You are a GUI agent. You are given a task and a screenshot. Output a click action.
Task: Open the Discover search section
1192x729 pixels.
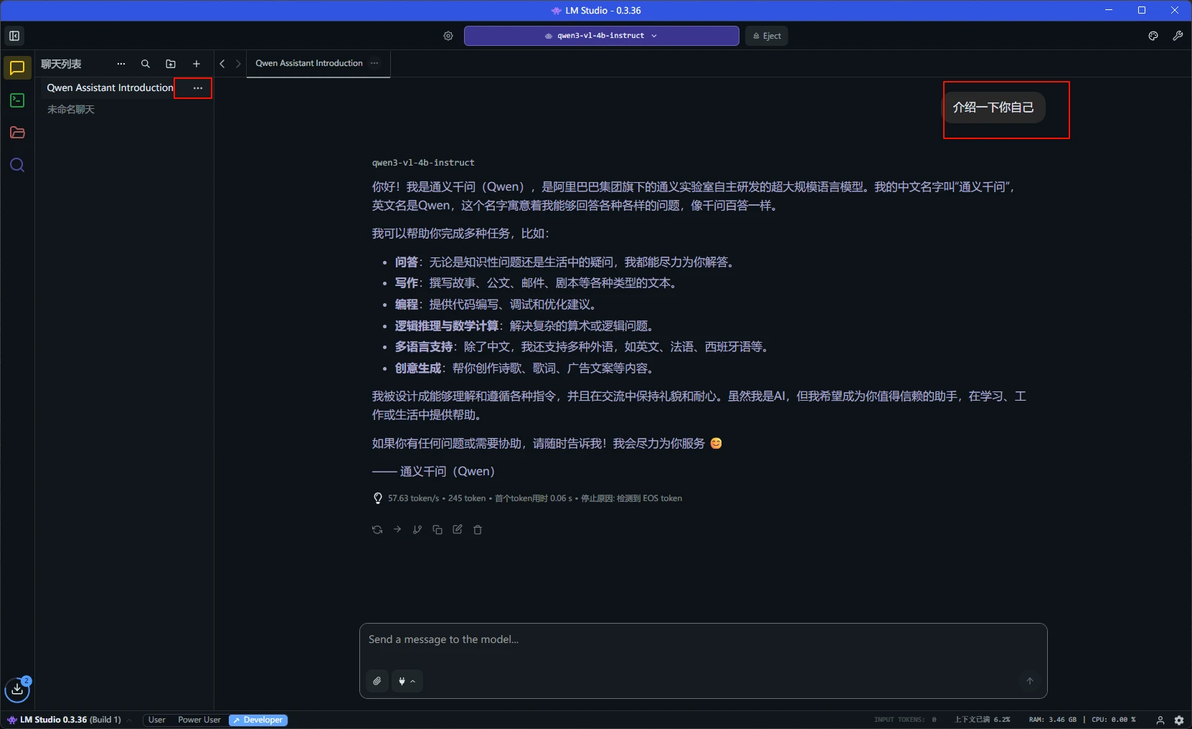[x=17, y=165]
